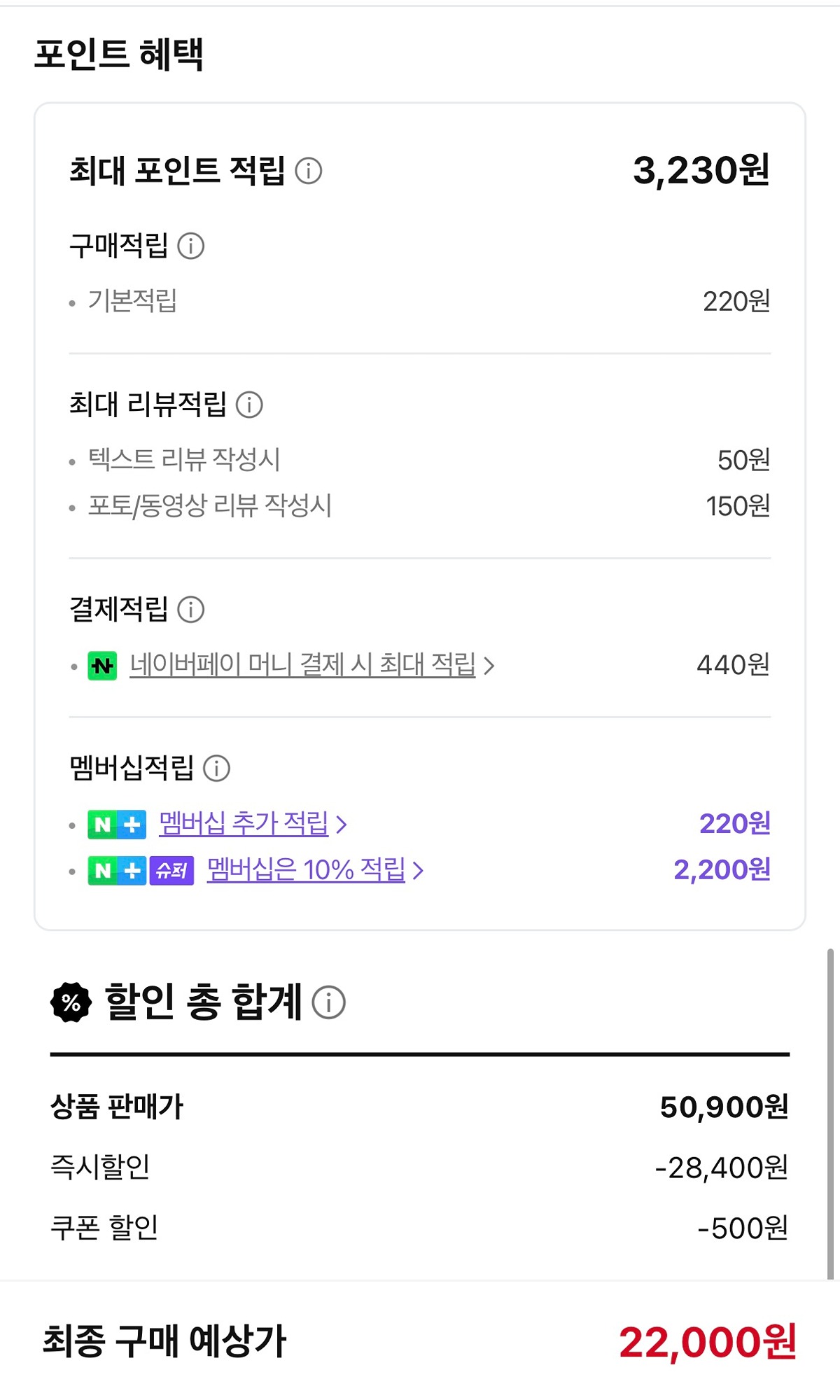Image resolution: width=840 pixels, height=1400 pixels.
Task: Tap the 멤버십적립 info icon
Action: [x=216, y=769]
